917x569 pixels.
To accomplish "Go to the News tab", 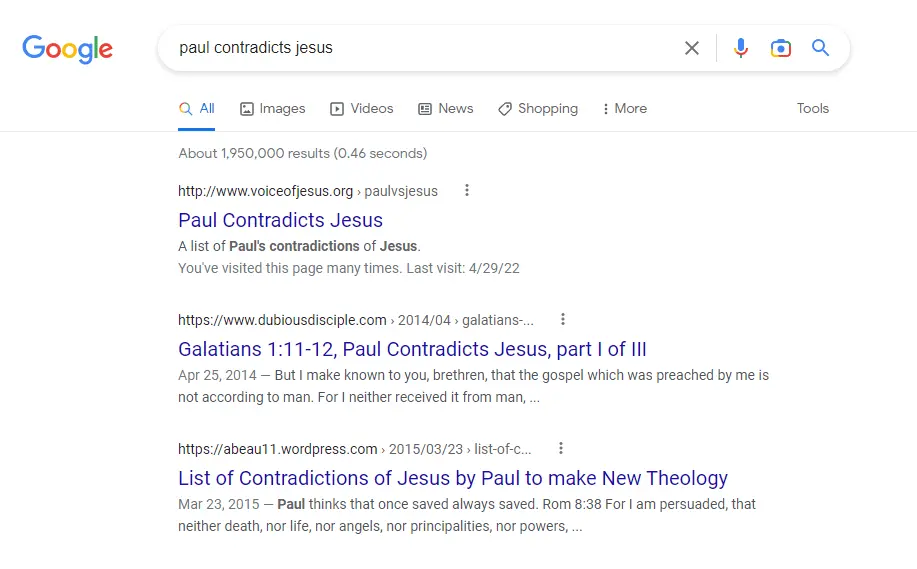I will coord(445,108).
